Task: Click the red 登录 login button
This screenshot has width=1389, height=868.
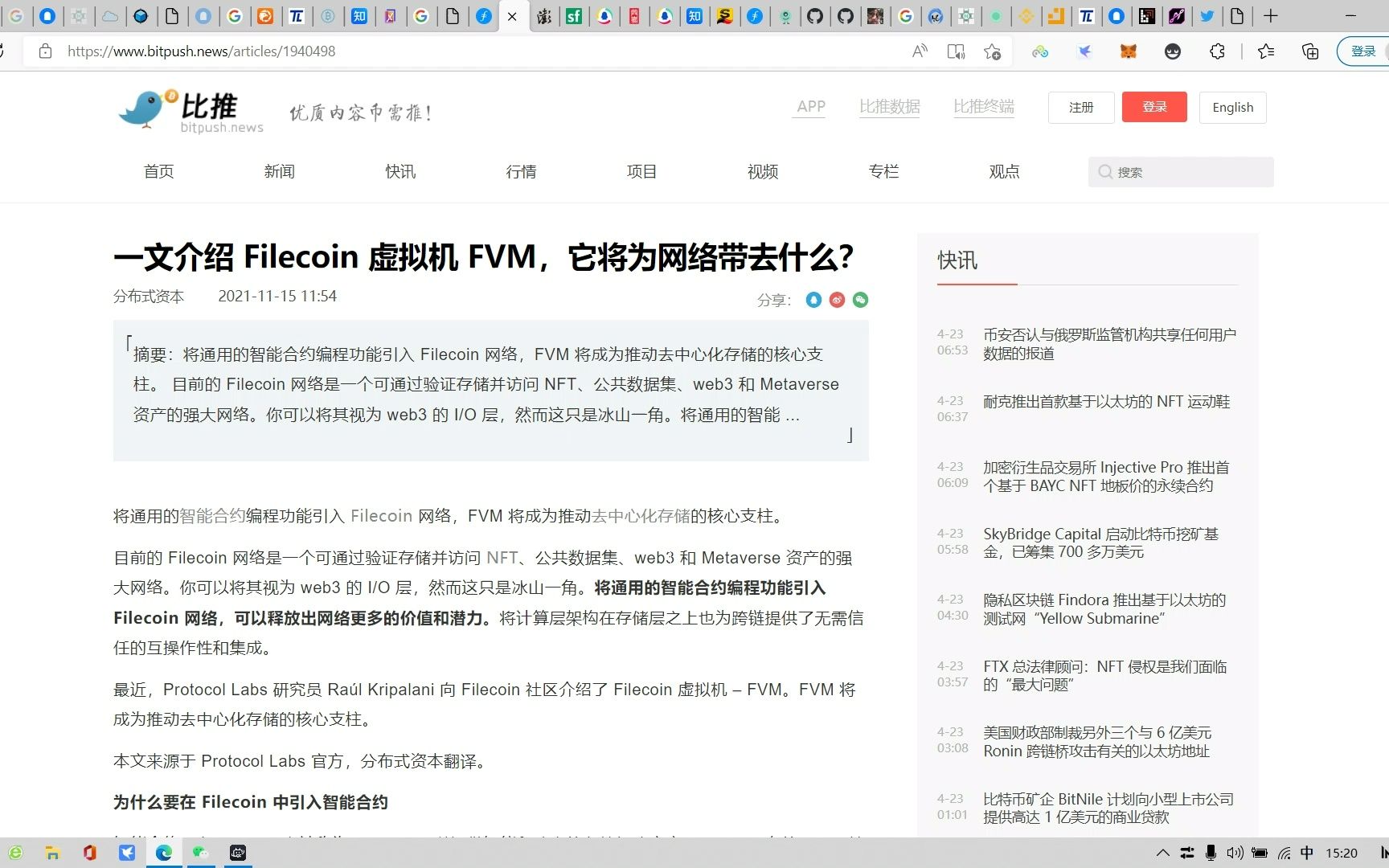Action: click(1154, 107)
